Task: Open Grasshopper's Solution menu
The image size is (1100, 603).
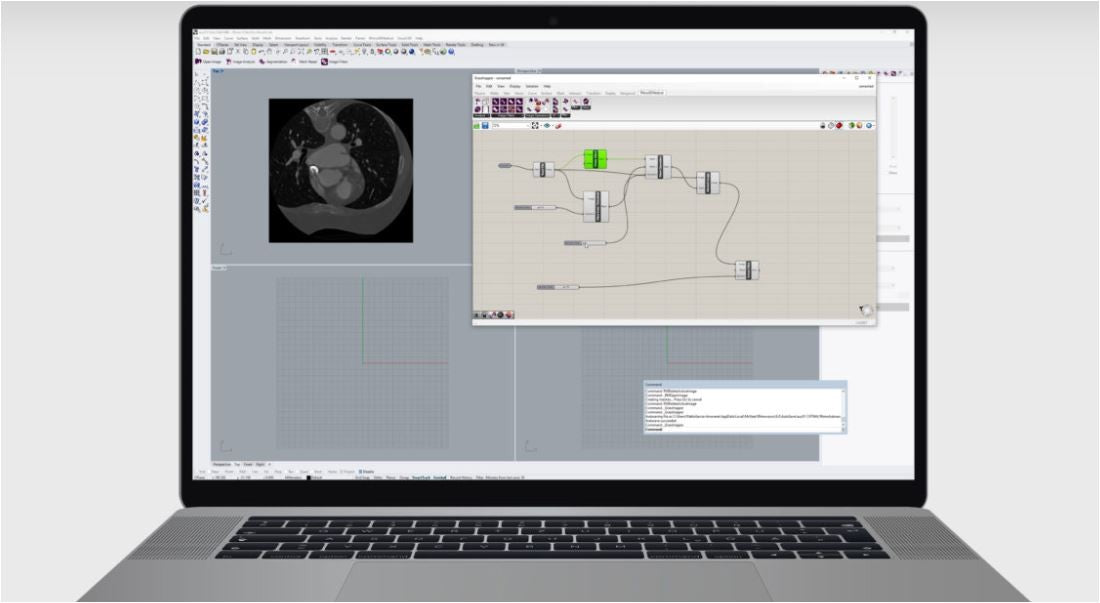Action: pos(532,86)
